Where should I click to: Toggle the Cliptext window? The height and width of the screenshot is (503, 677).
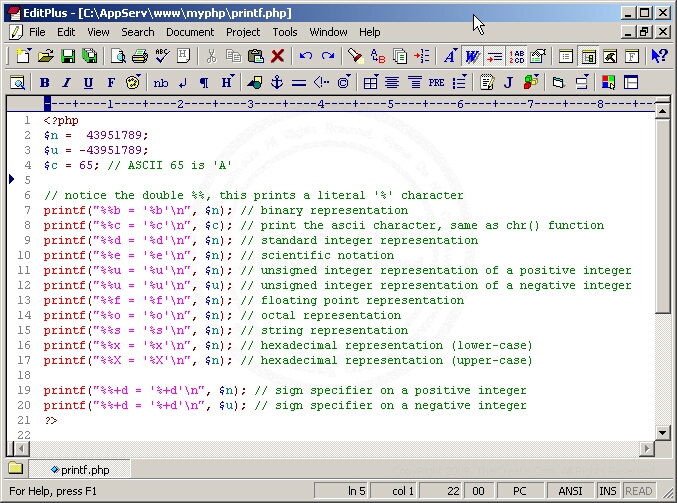pyautogui.click(x=566, y=56)
